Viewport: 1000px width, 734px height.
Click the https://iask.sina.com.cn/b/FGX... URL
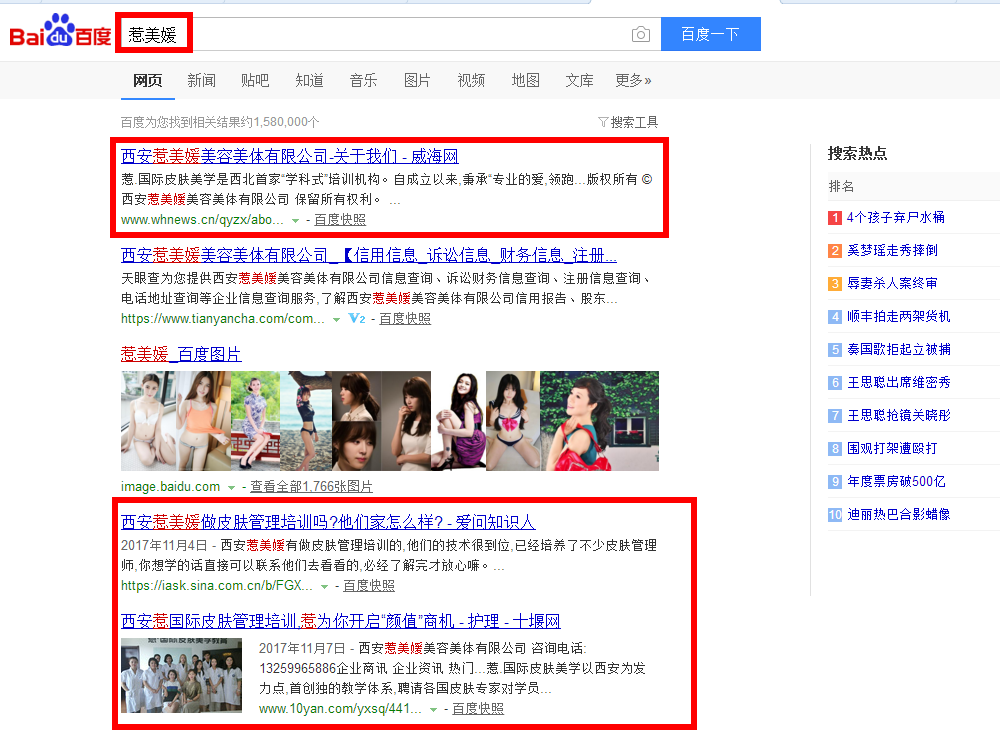point(217,586)
